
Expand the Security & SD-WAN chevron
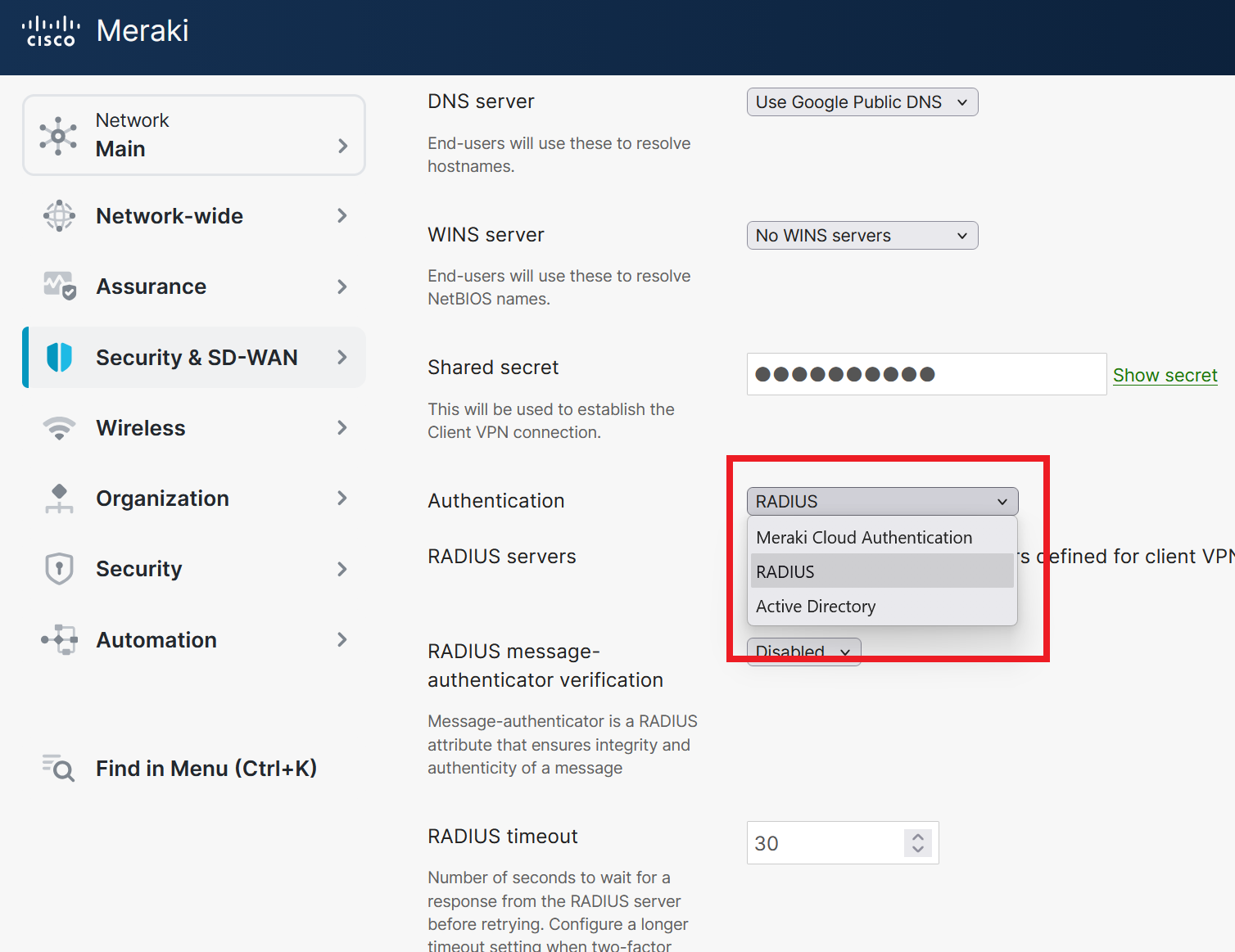pyautogui.click(x=342, y=358)
